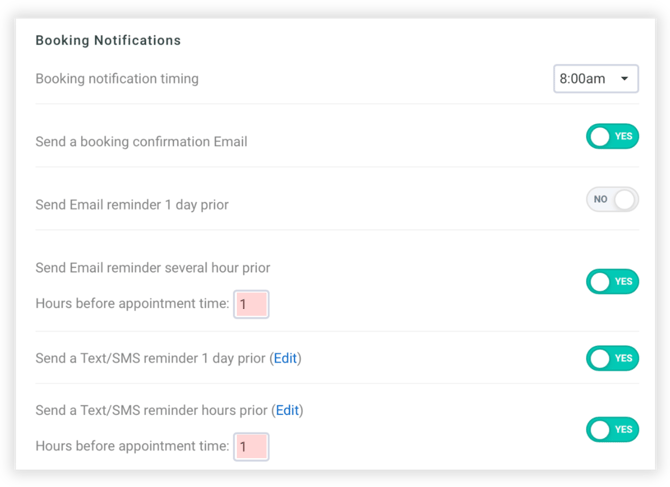This screenshot has width=670, height=487.
Task: Click Edit link for SMS 1 day reminder
Action: [x=286, y=358]
